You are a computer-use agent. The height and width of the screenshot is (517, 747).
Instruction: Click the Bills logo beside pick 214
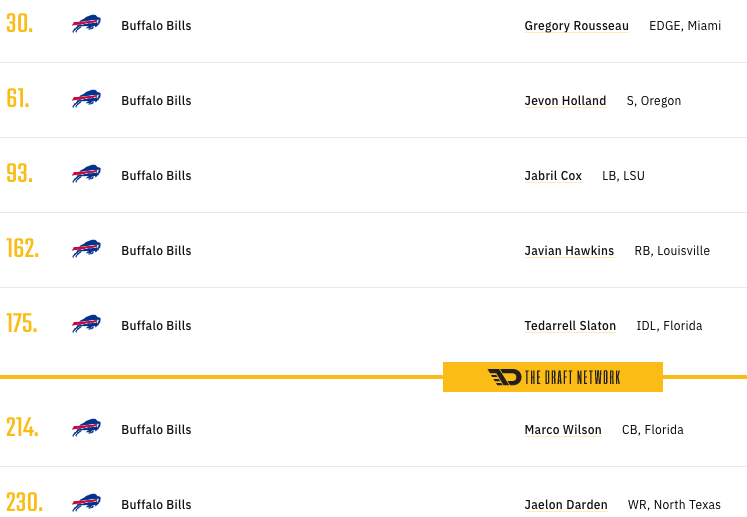pyautogui.click(x=86, y=427)
